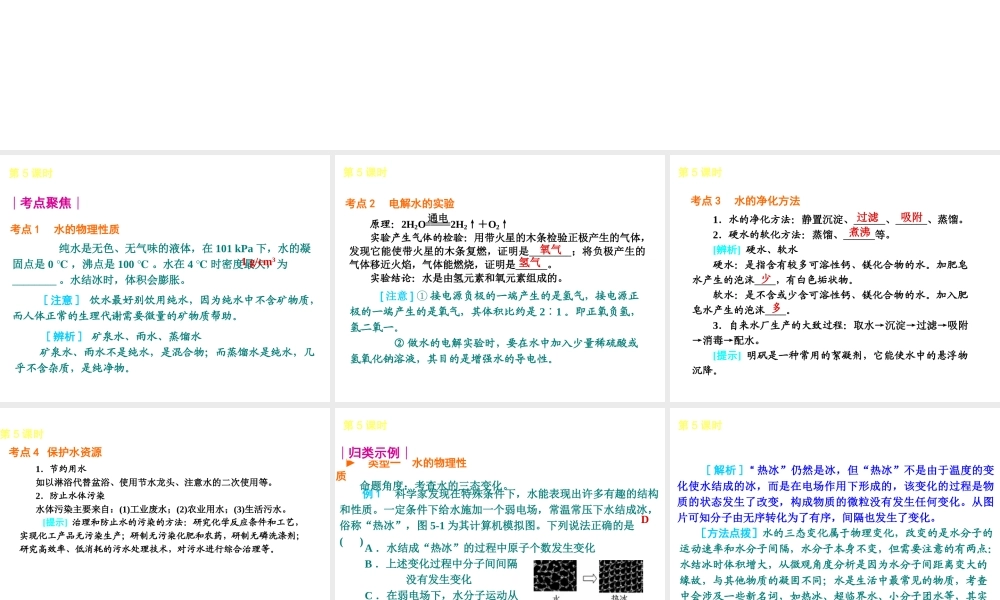Click the red answer 氧气
Viewport: 1000px width, 600px height.
click(x=550, y=249)
